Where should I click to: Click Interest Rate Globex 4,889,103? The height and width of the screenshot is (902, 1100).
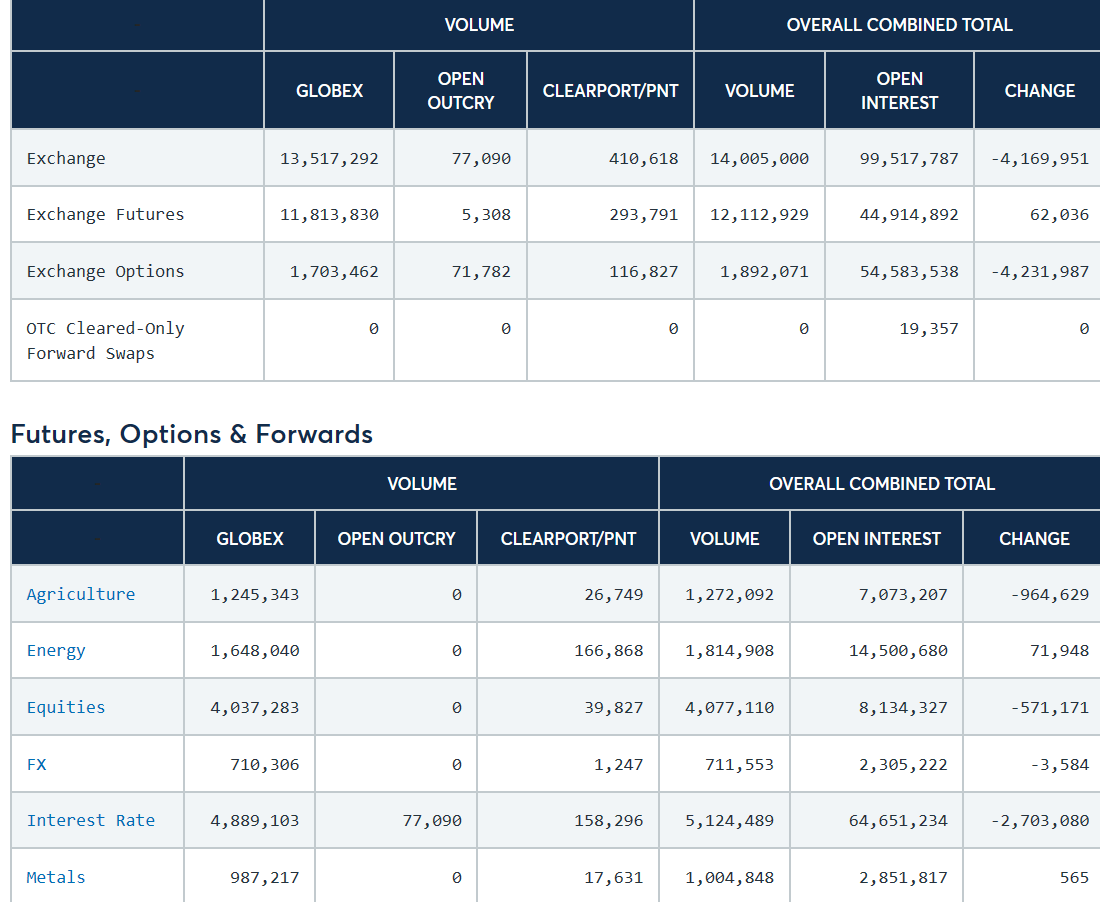255,821
